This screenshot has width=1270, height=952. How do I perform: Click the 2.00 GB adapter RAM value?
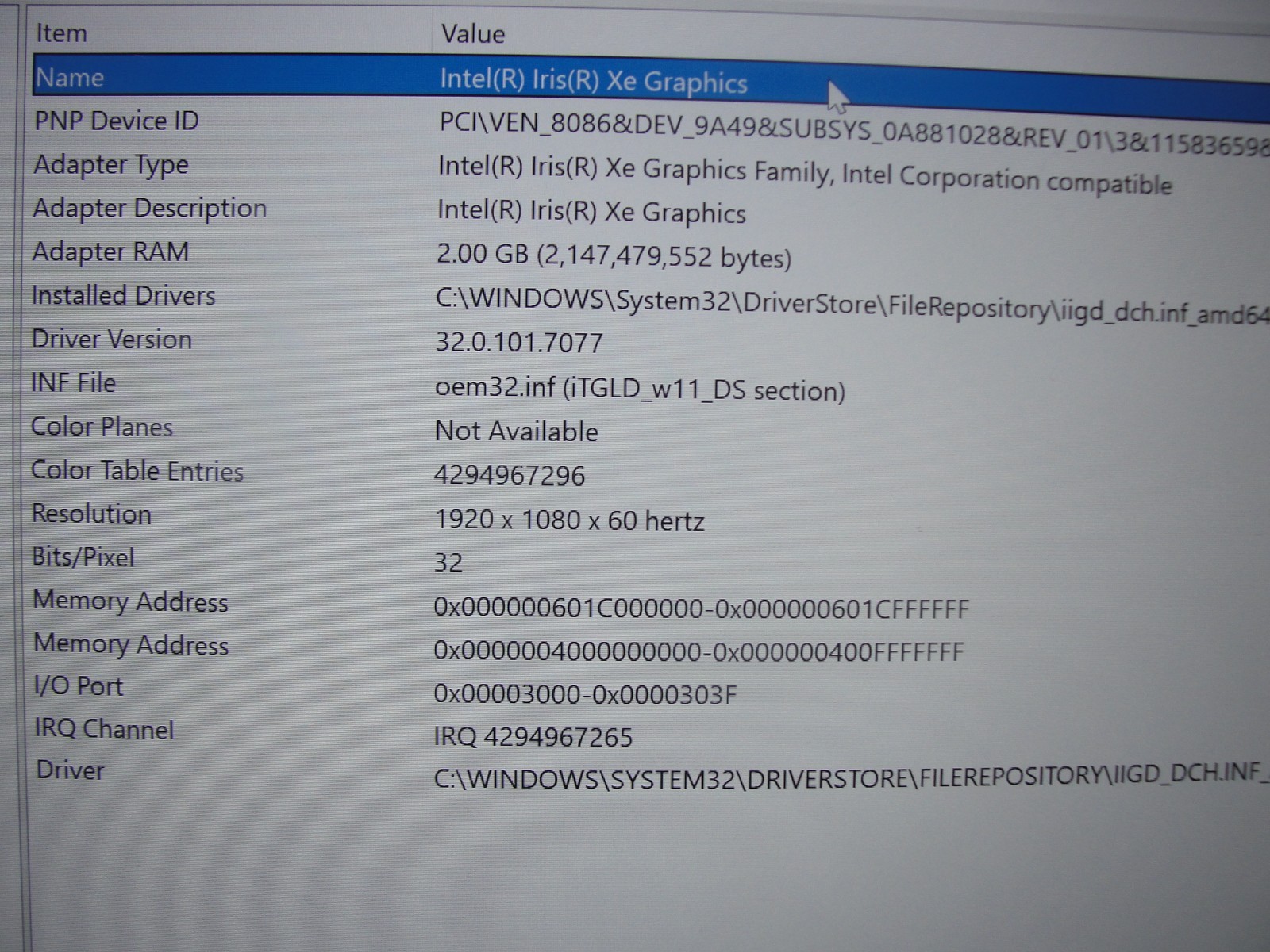pyautogui.click(x=614, y=256)
